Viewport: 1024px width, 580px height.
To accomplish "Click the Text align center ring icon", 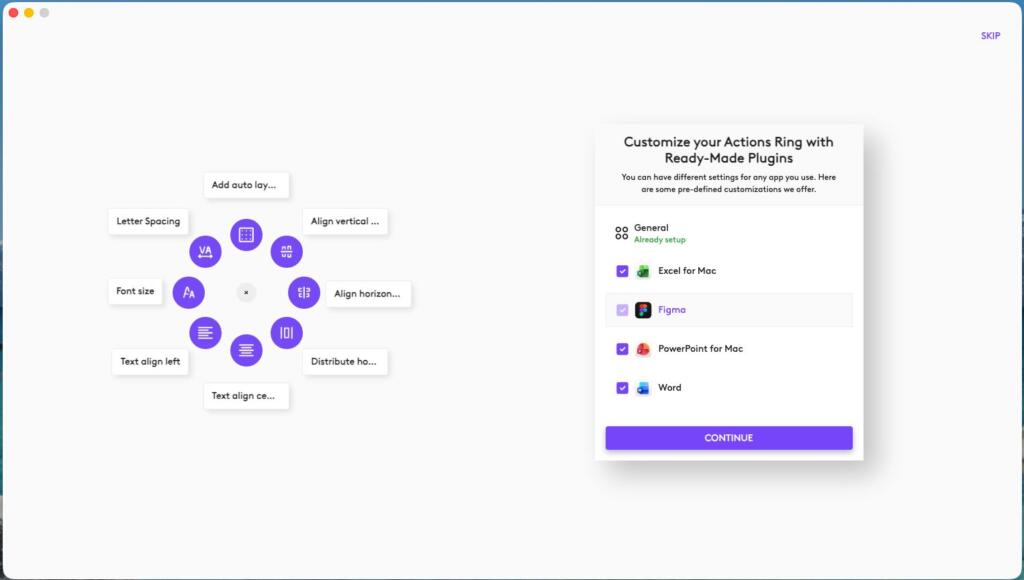I will [246, 350].
